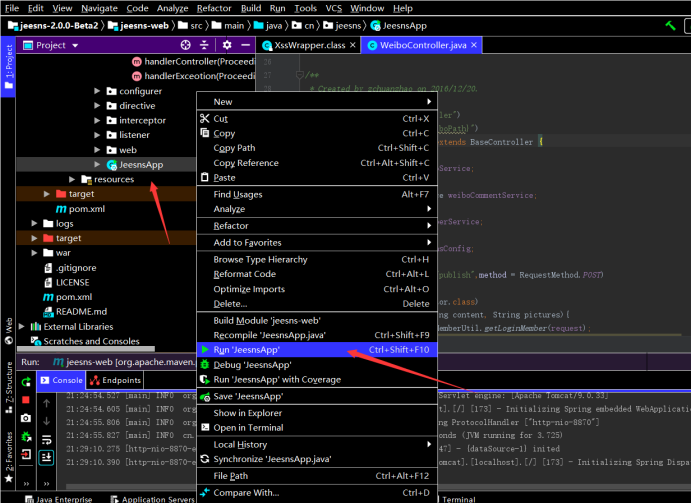This screenshot has height=504, width=692.
Task: Choose Run 'JeesnsApp' in context menu
Action: coord(317,350)
